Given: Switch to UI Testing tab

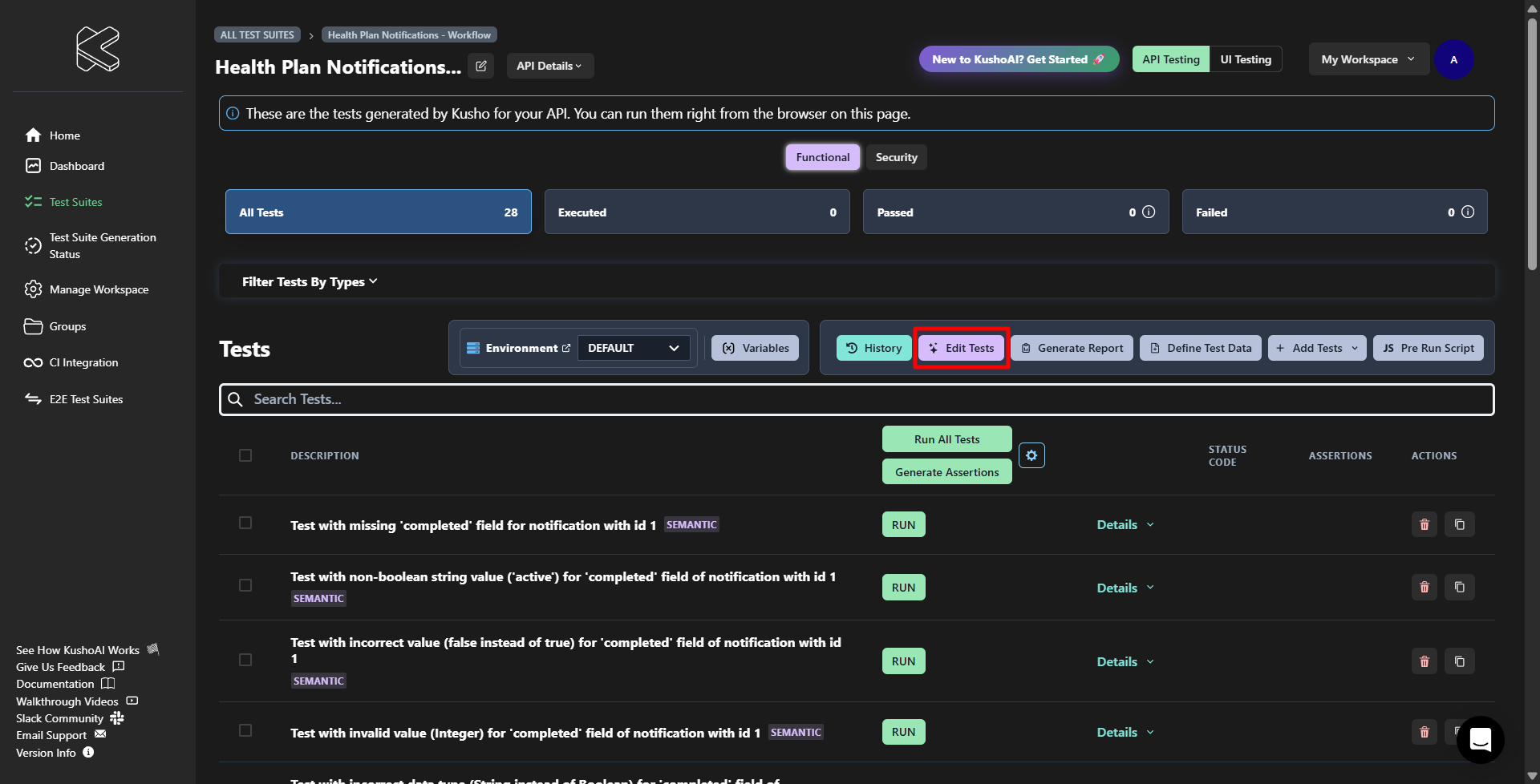Looking at the screenshot, I should tap(1245, 59).
